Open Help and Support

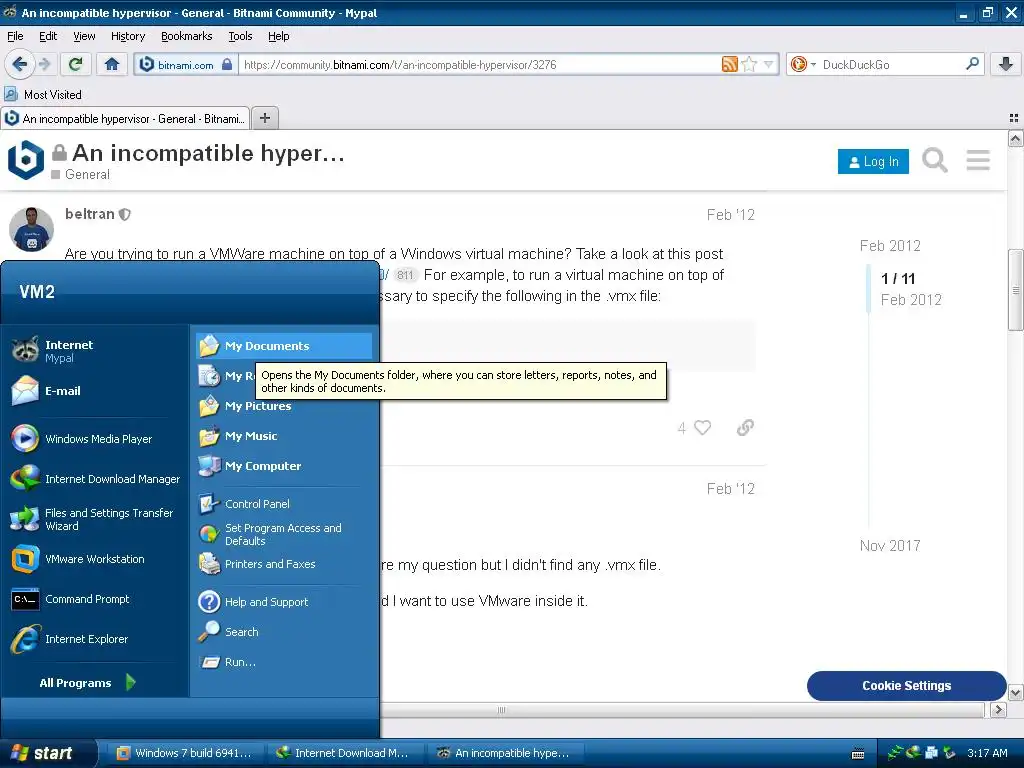coord(284,601)
